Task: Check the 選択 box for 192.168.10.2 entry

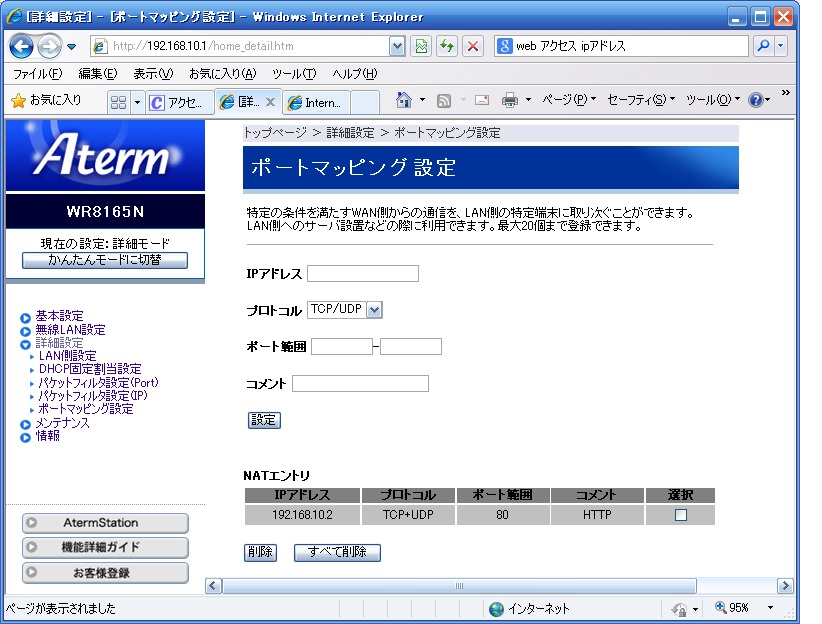Action: point(680,515)
